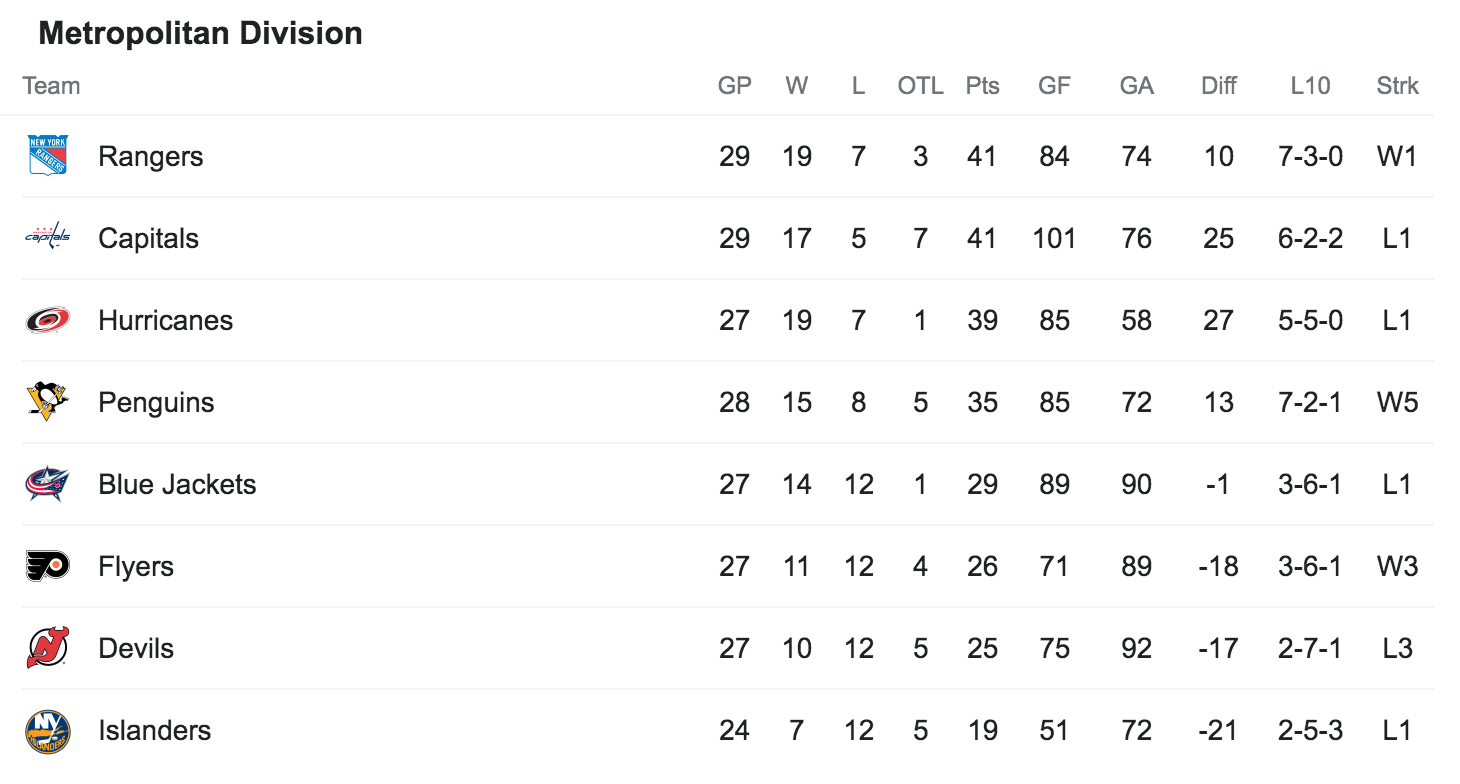Select the Blue Jackets team name

[x=177, y=485]
